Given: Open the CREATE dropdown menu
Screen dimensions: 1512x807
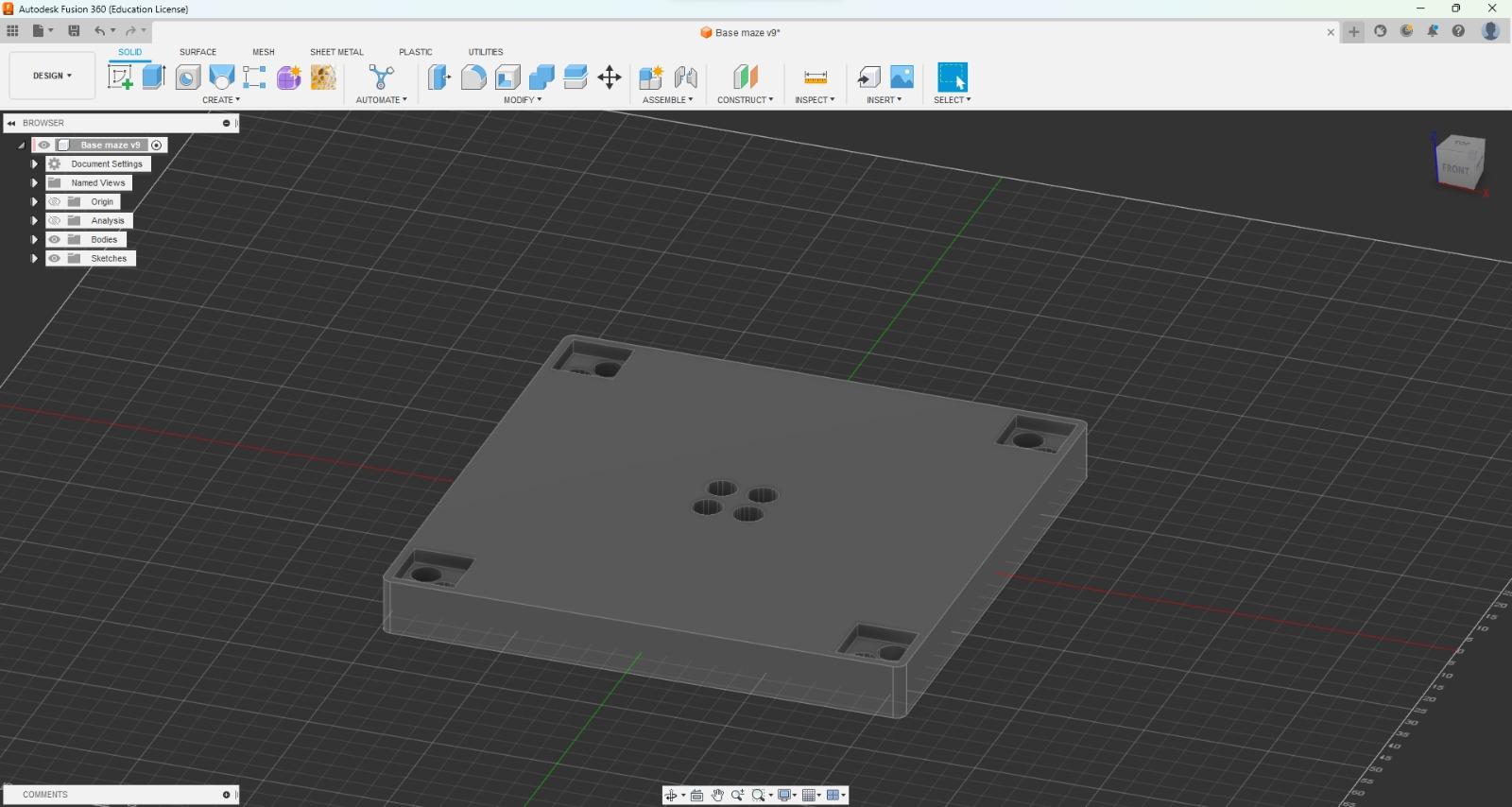Looking at the screenshot, I should coord(221,100).
